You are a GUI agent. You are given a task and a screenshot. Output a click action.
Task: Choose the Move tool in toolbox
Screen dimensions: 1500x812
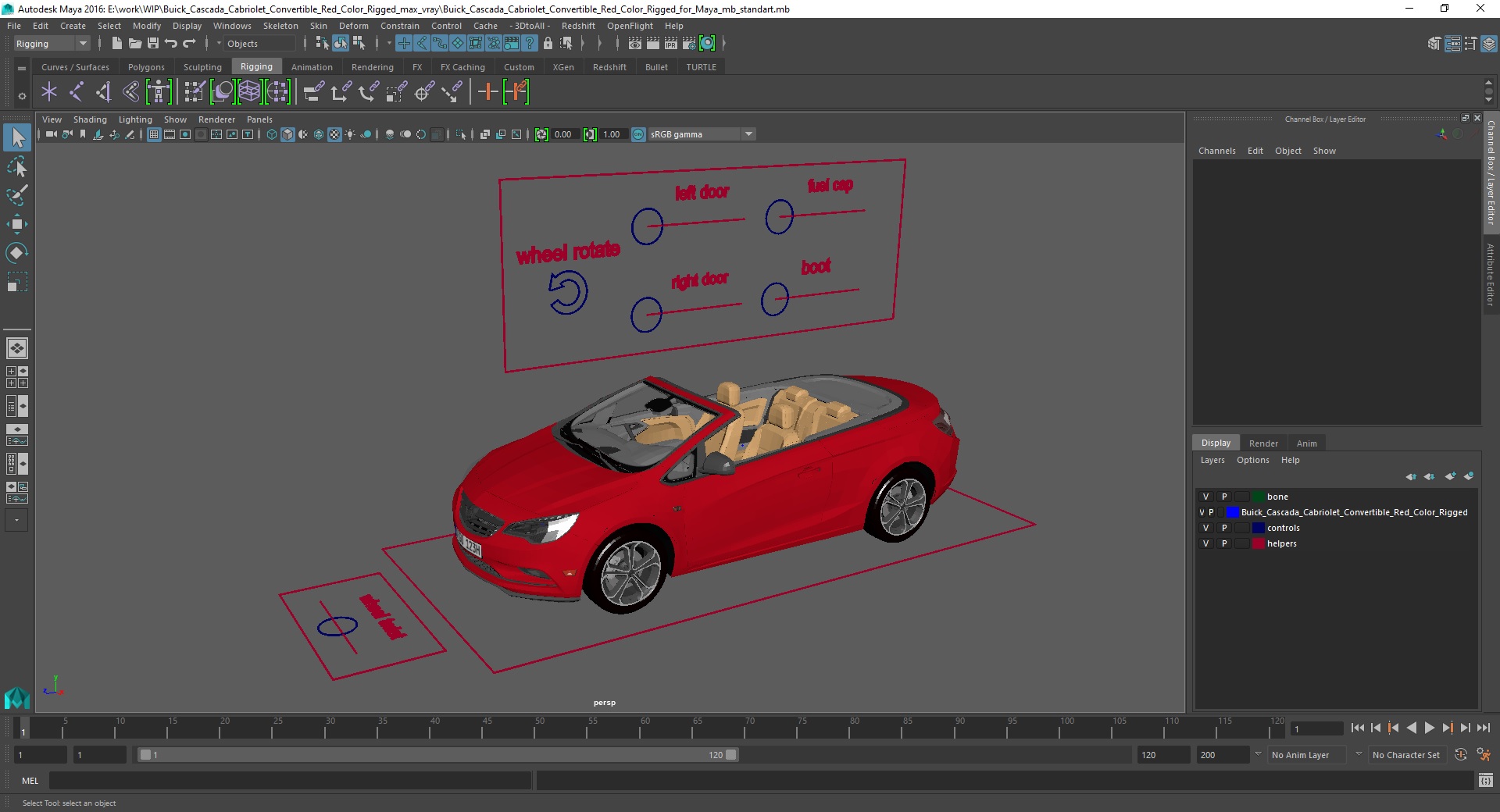[17, 224]
